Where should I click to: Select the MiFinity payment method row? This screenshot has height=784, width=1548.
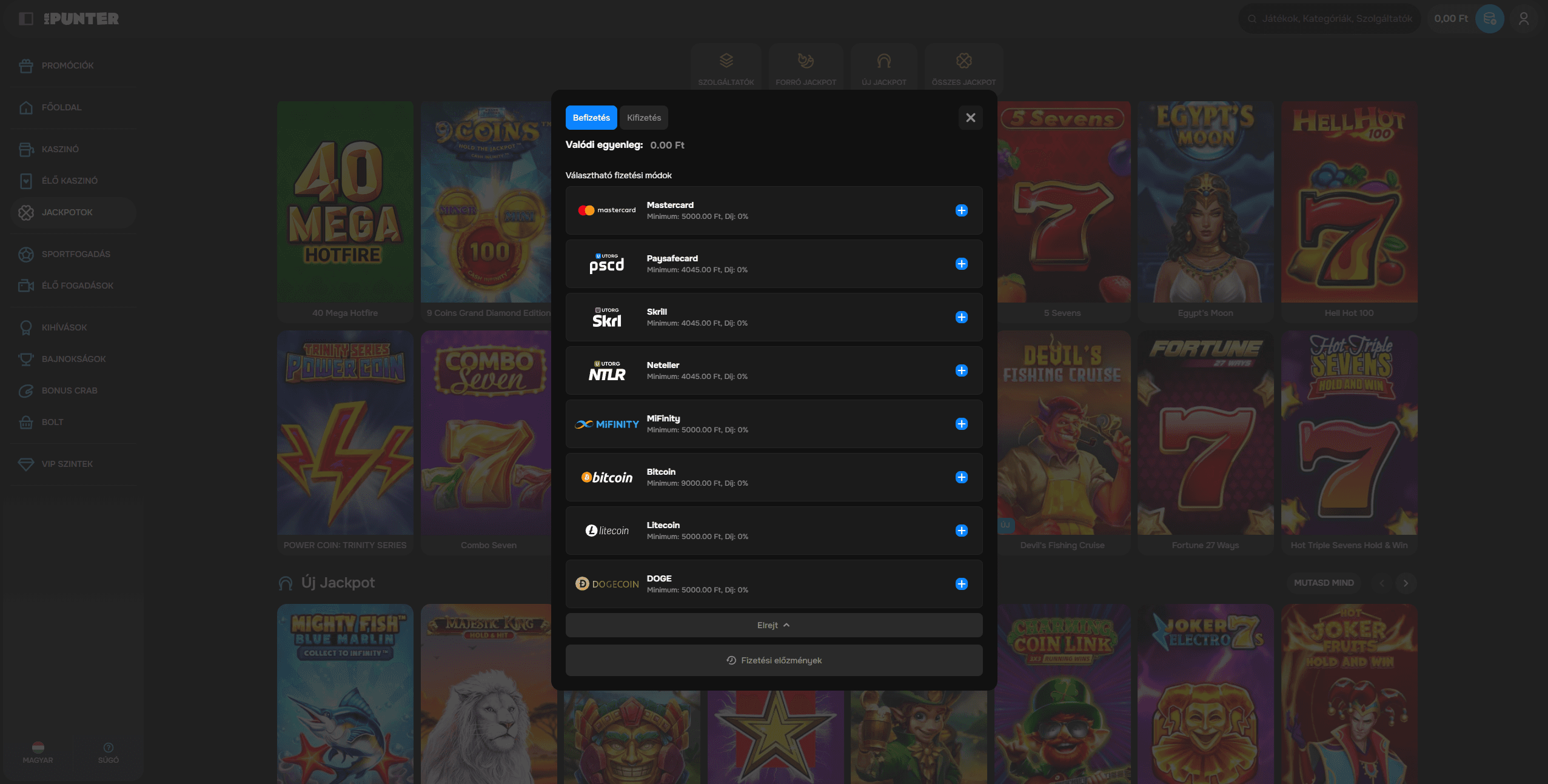773,424
